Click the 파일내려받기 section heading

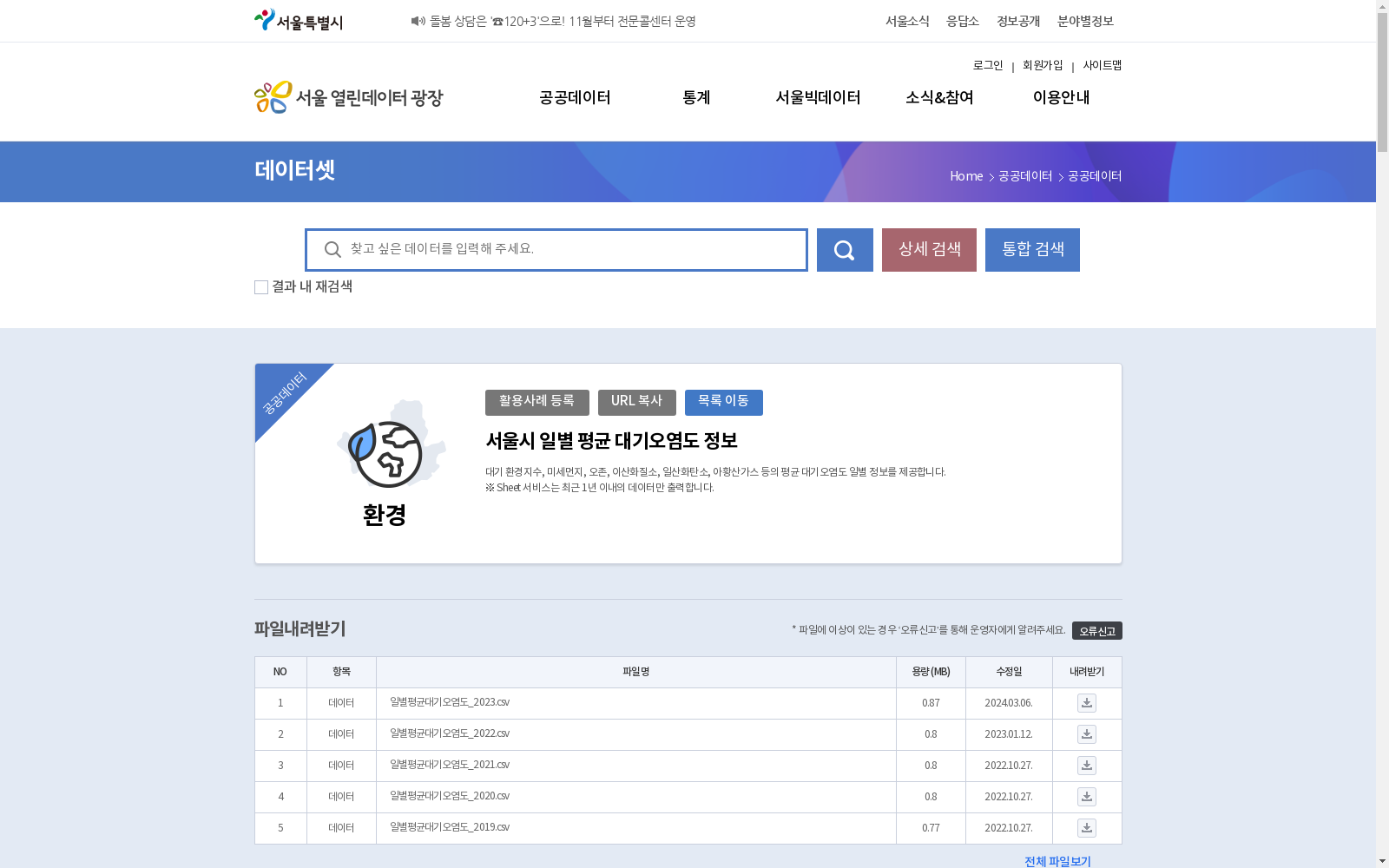[300, 629]
